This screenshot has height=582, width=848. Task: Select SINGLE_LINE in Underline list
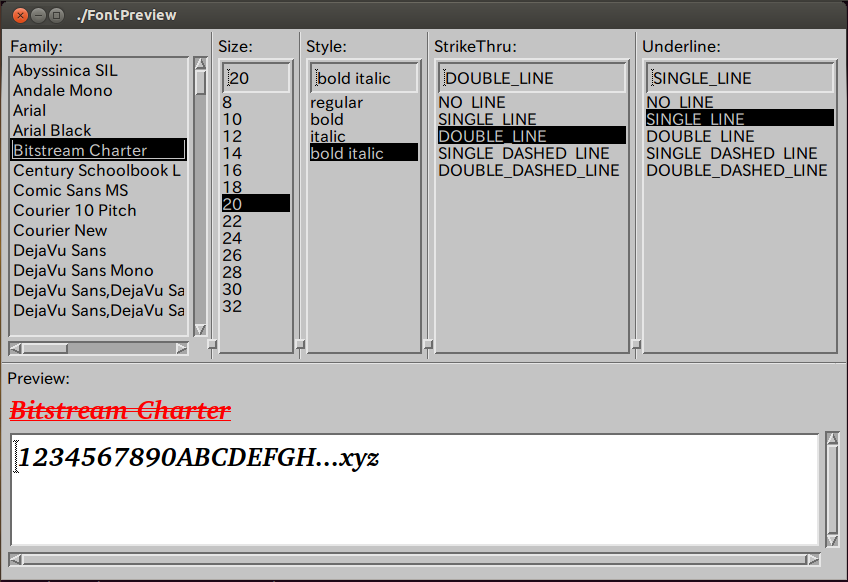pos(740,118)
